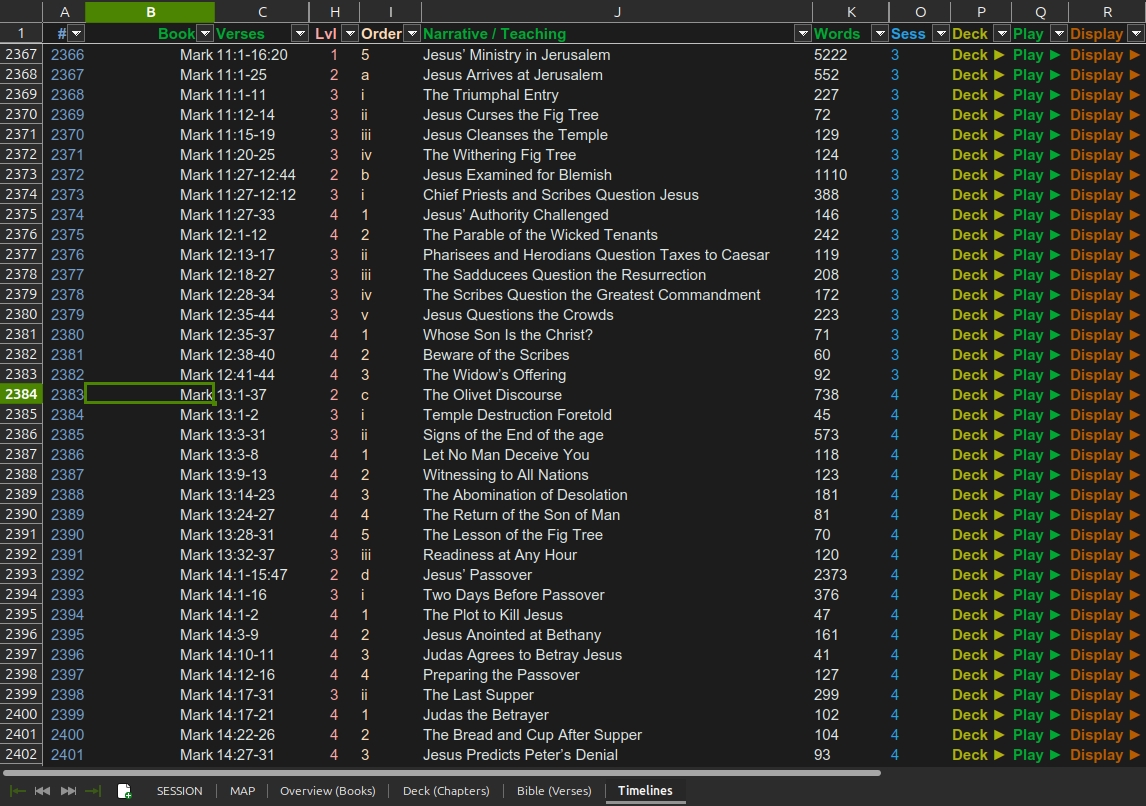Viewport: 1146px width, 806px height.
Task: Switch to the Deck (Chapters) sheet tab
Action: (446, 791)
